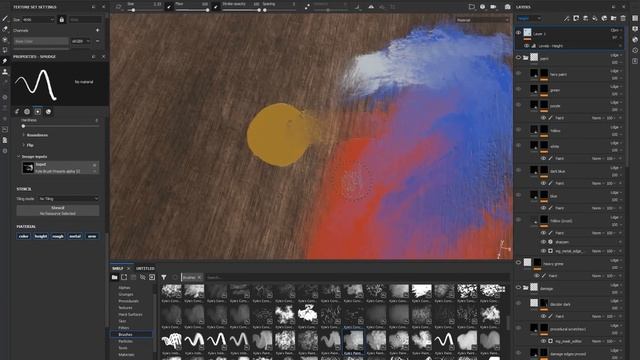
Task: Select Hard Surfaces category in shelf
Action: (x=130, y=314)
